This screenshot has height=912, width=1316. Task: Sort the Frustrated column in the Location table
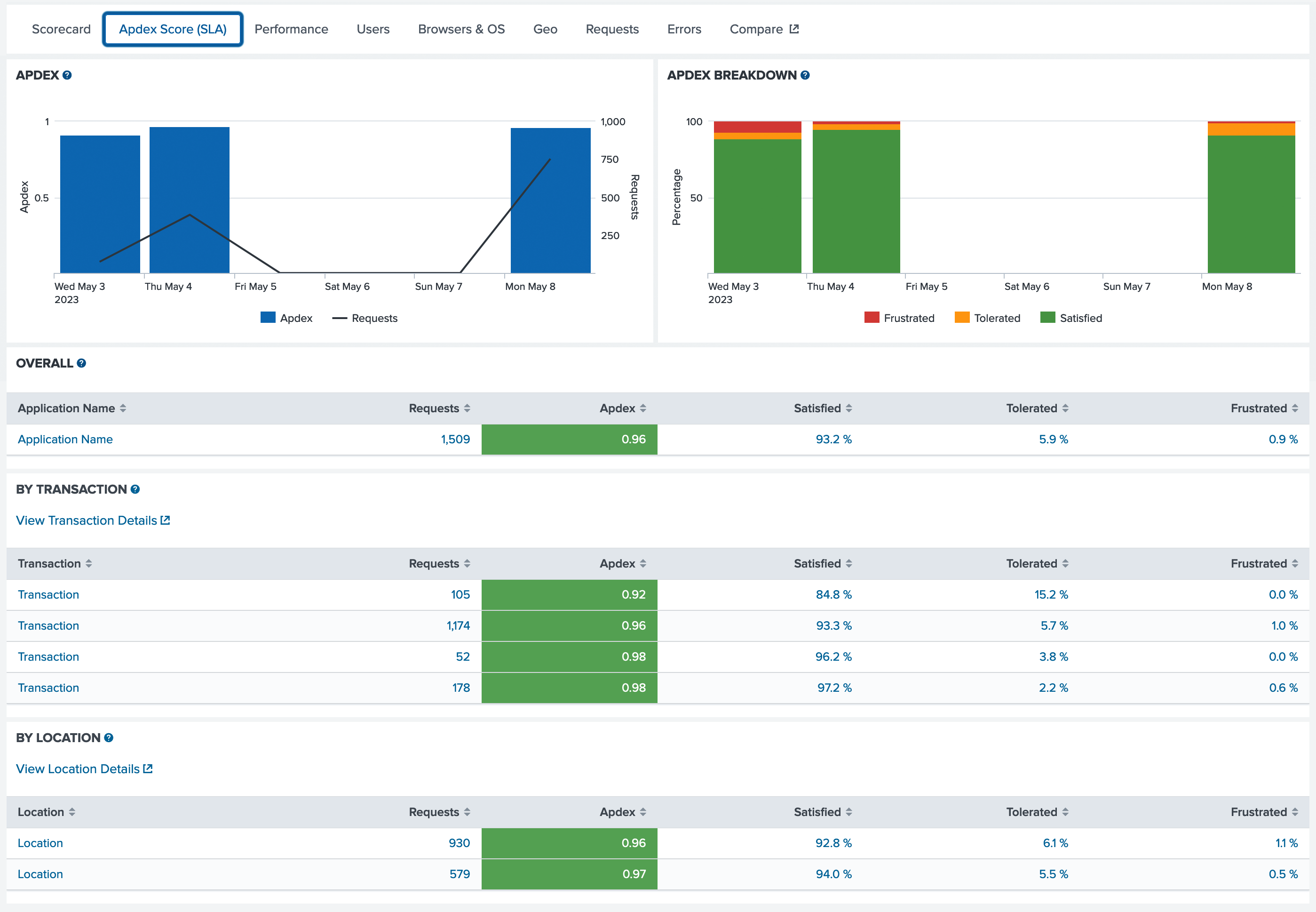(x=1265, y=811)
